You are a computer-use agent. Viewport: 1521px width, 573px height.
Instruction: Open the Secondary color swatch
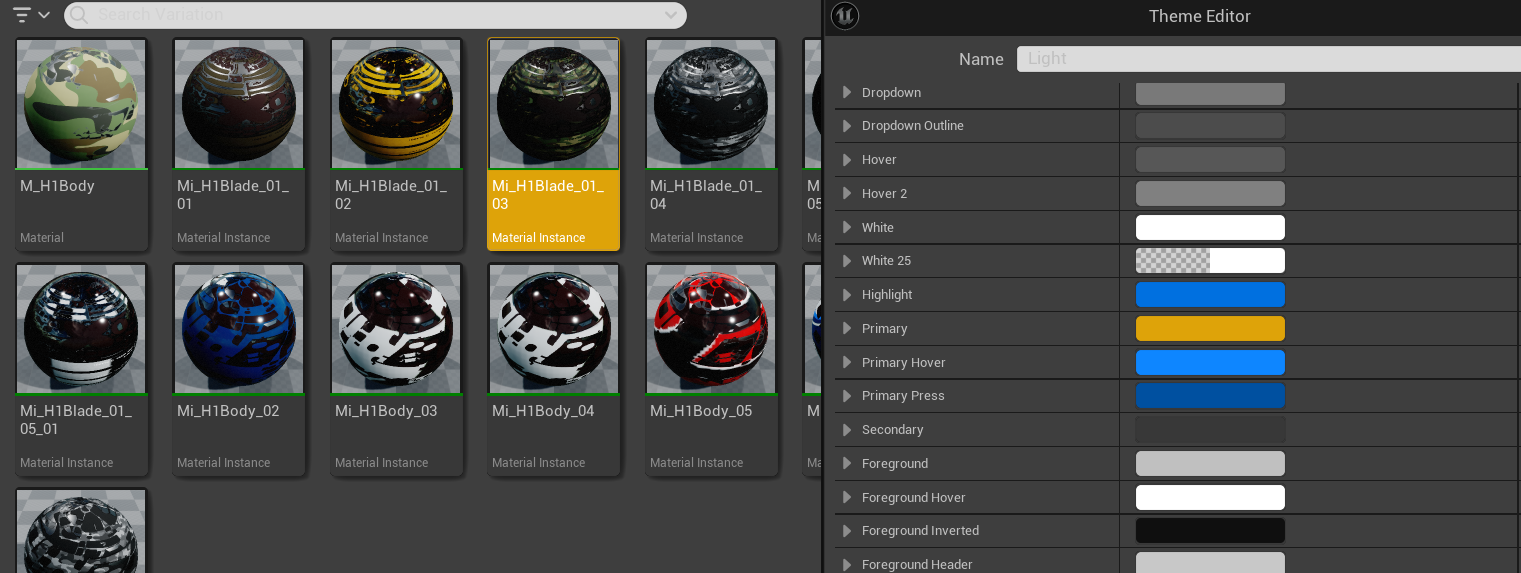point(1210,430)
